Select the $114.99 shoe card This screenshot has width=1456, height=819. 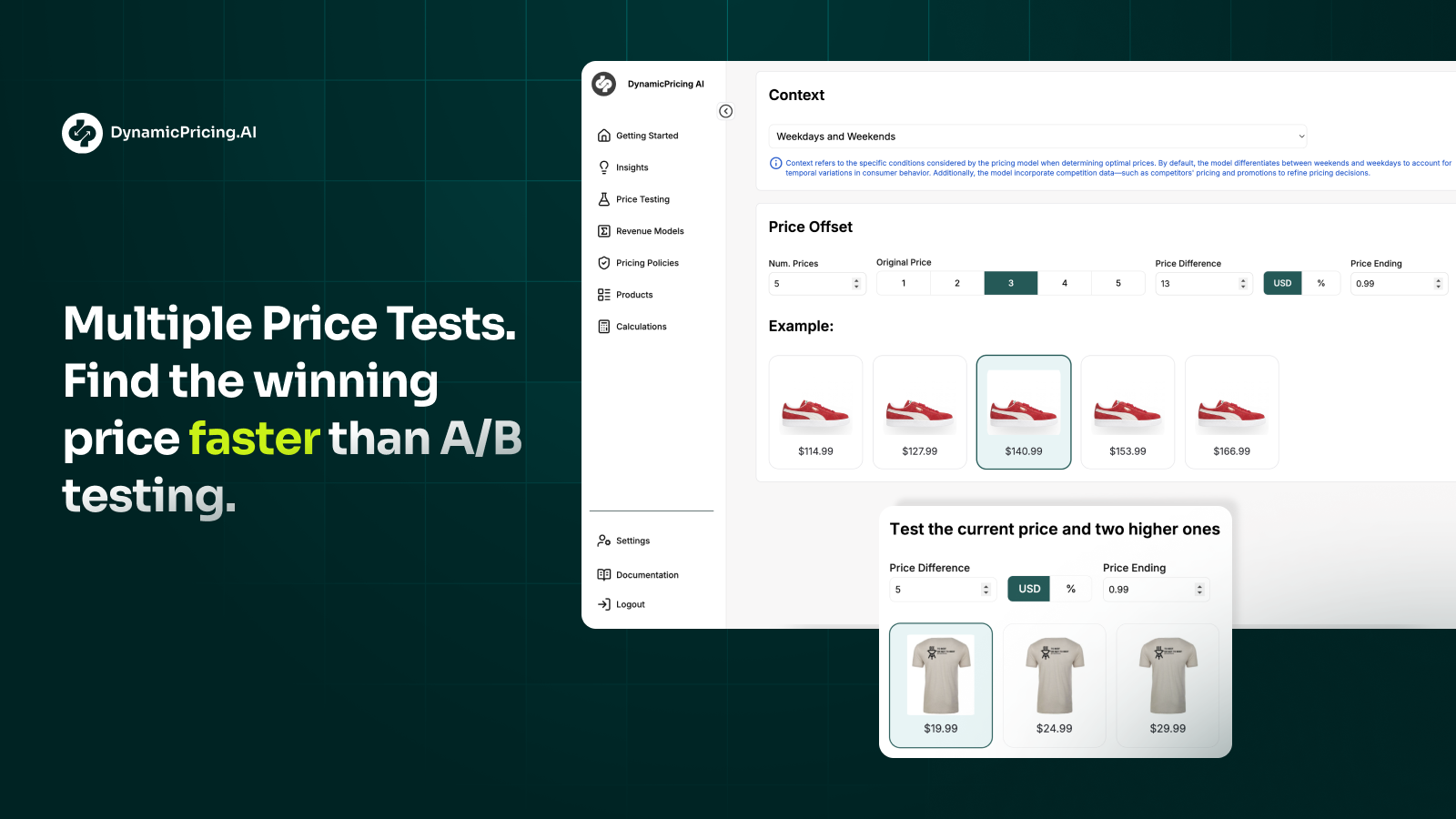[x=815, y=412]
